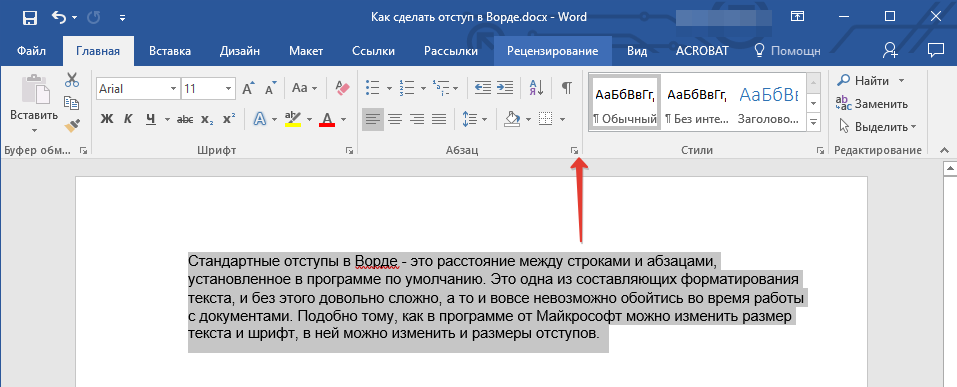
Task: Toggle bold Ж formatting
Action: coord(107,119)
